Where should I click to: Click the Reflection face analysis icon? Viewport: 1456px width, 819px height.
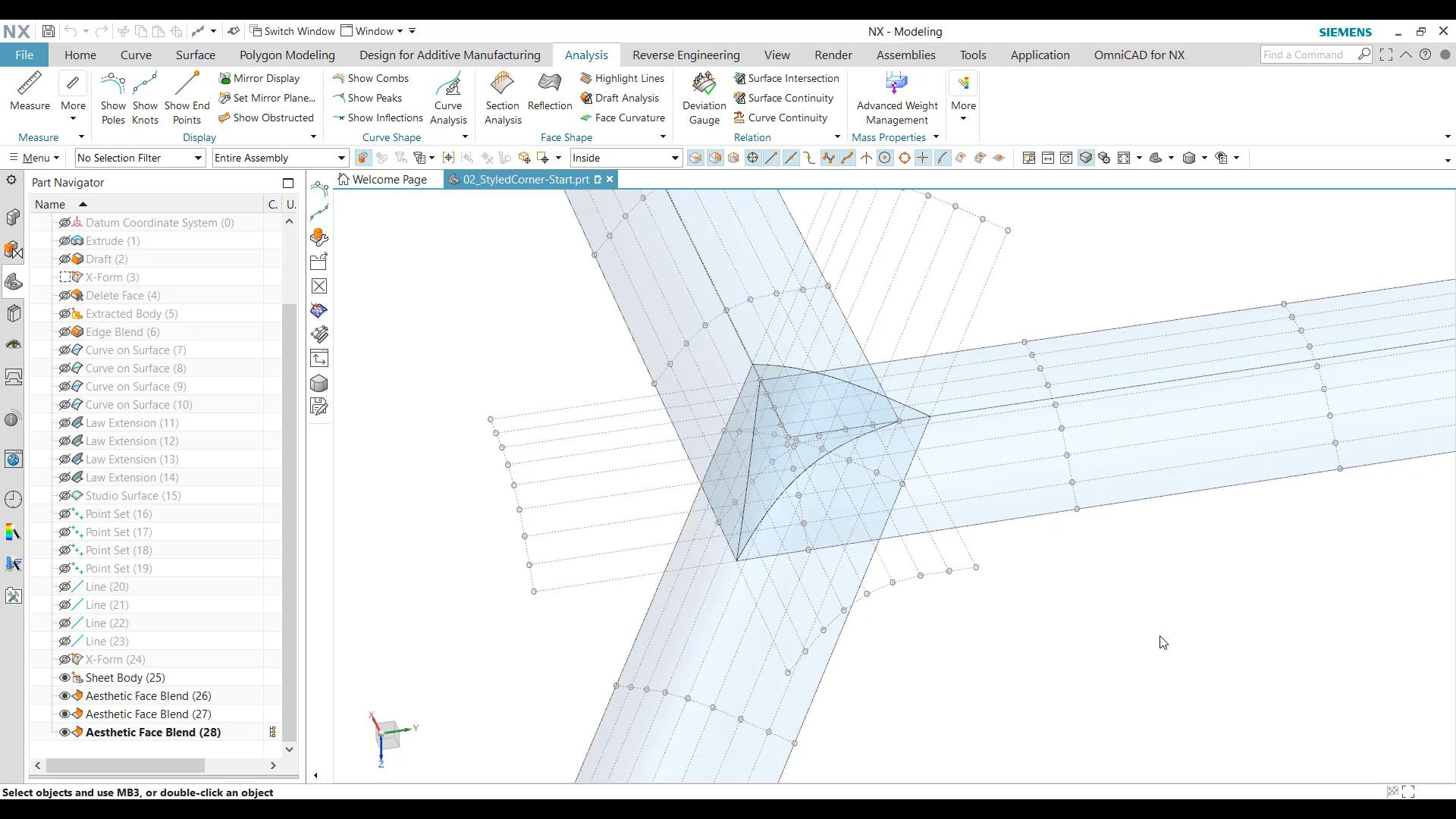coord(549,84)
